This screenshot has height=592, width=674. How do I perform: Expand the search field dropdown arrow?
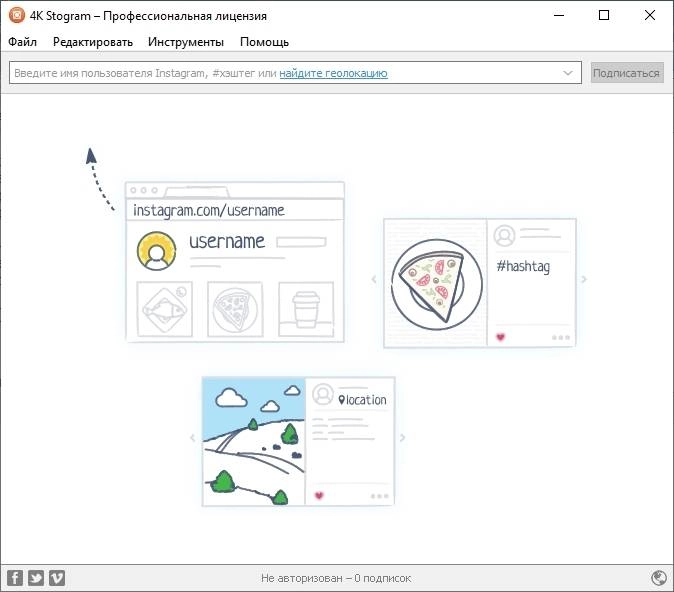[x=568, y=73]
